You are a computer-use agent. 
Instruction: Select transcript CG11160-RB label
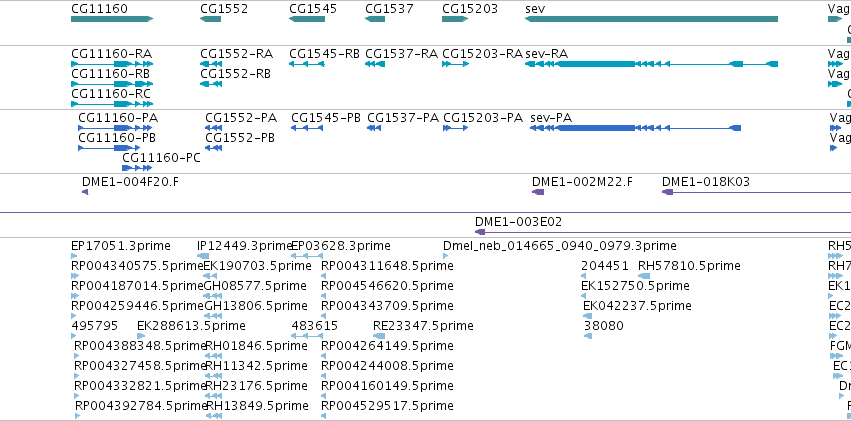111,74
